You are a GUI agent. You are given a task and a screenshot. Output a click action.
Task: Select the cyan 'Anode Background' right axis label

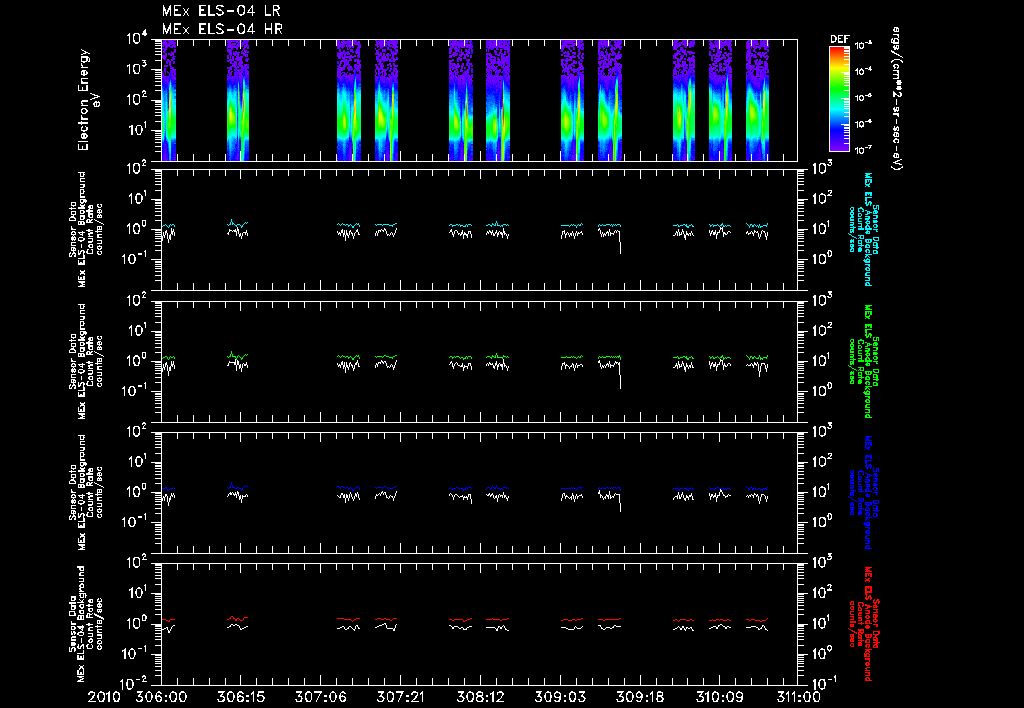click(864, 229)
